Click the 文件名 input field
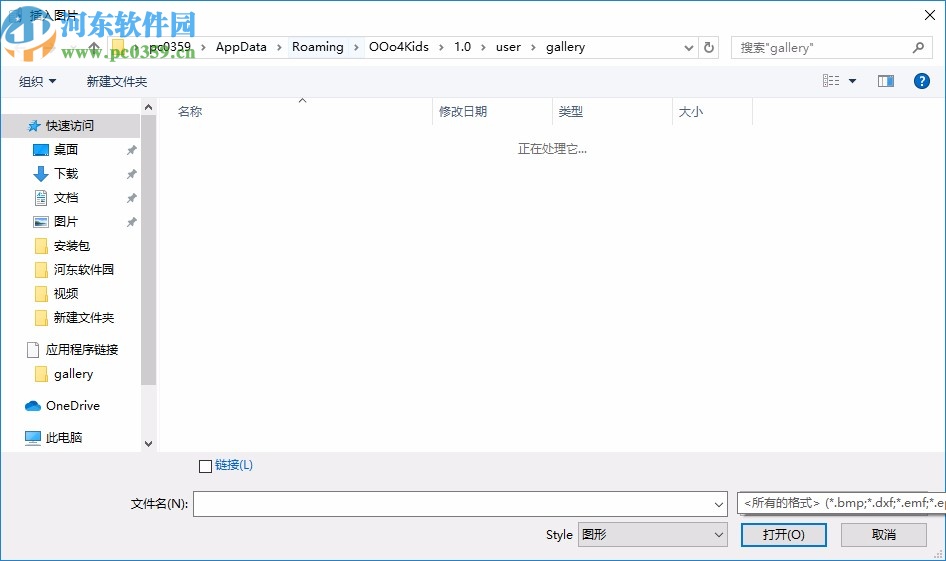Image resolution: width=946 pixels, height=561 pixels. [x=452, y=504]
